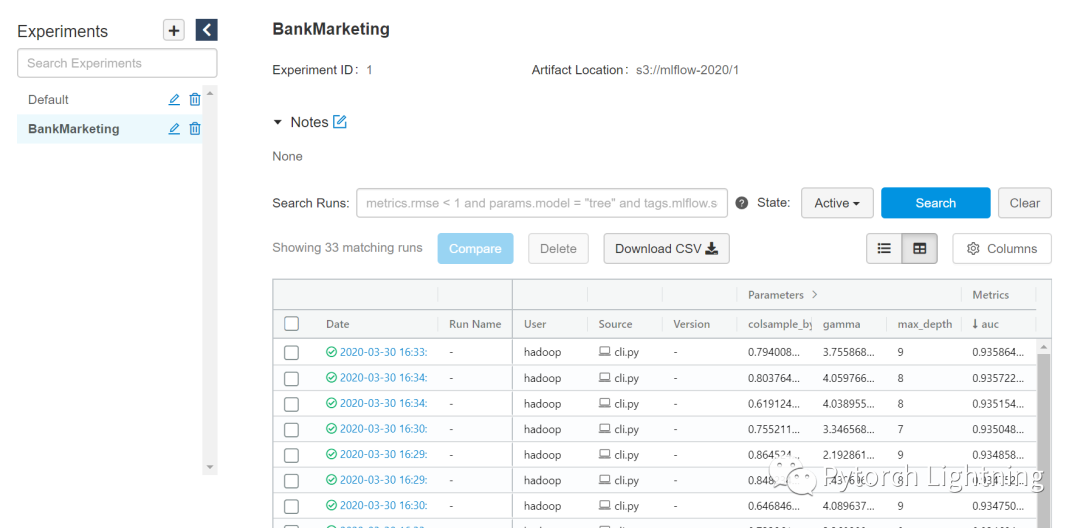Click the Source column header
Screen dimensions: 1080x528
(x=615, y=324)
